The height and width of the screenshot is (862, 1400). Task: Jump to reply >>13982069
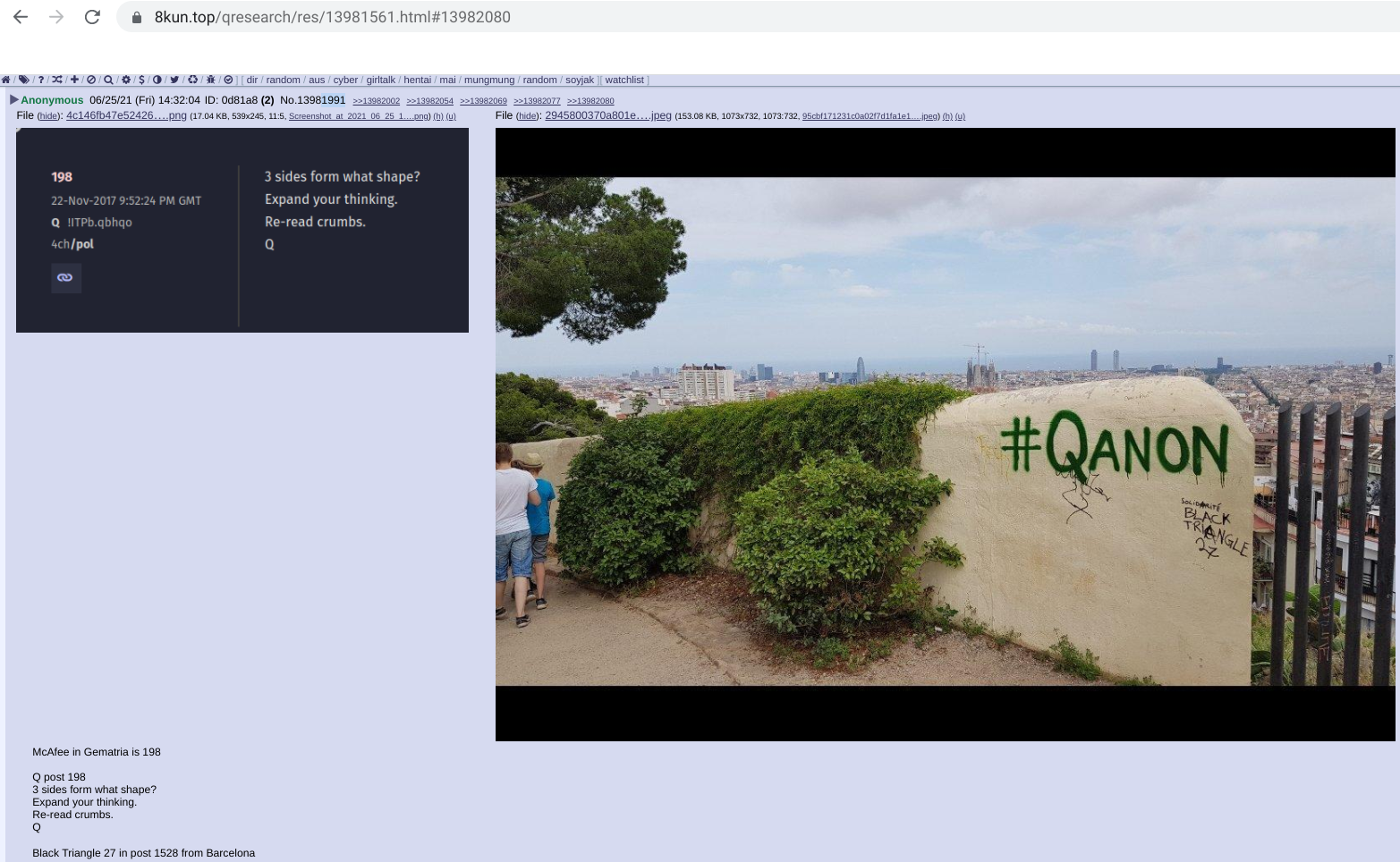[484, 101]
